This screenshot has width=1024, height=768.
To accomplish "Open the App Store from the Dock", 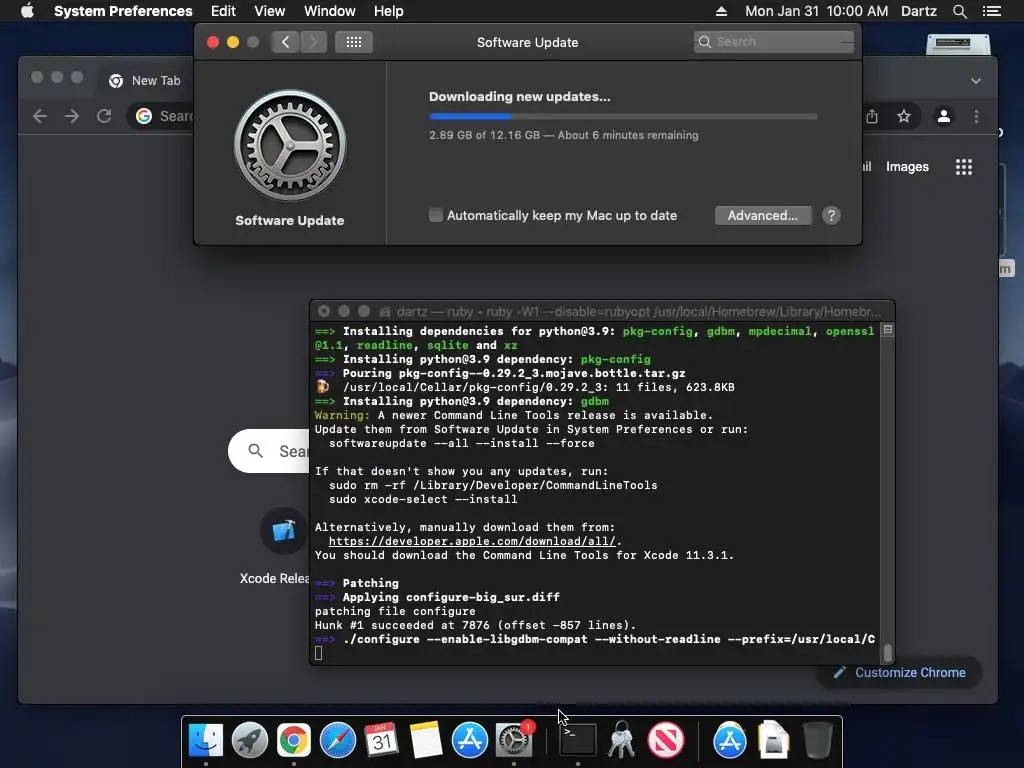I will click(x=470, y=740).
